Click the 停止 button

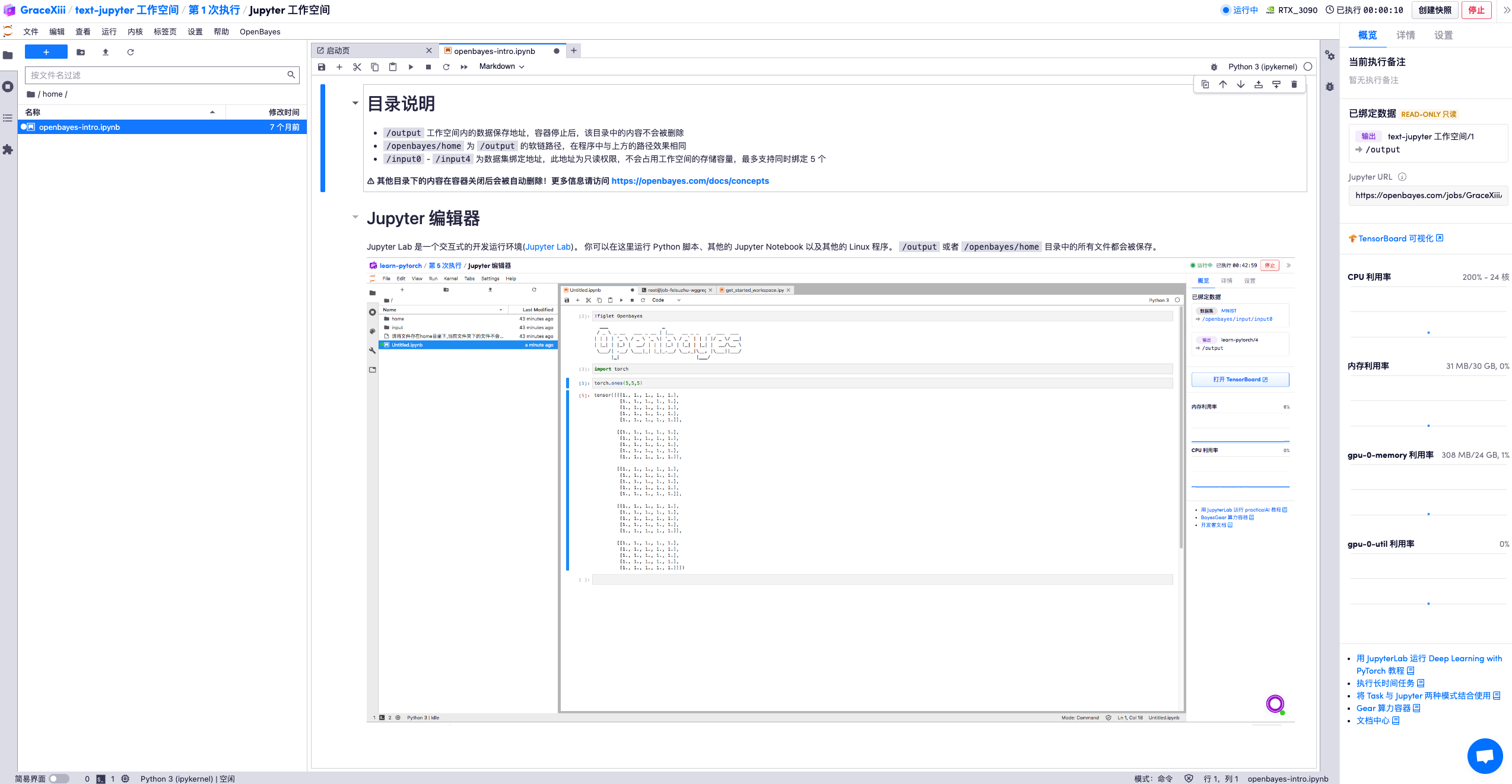[1476, 10]
